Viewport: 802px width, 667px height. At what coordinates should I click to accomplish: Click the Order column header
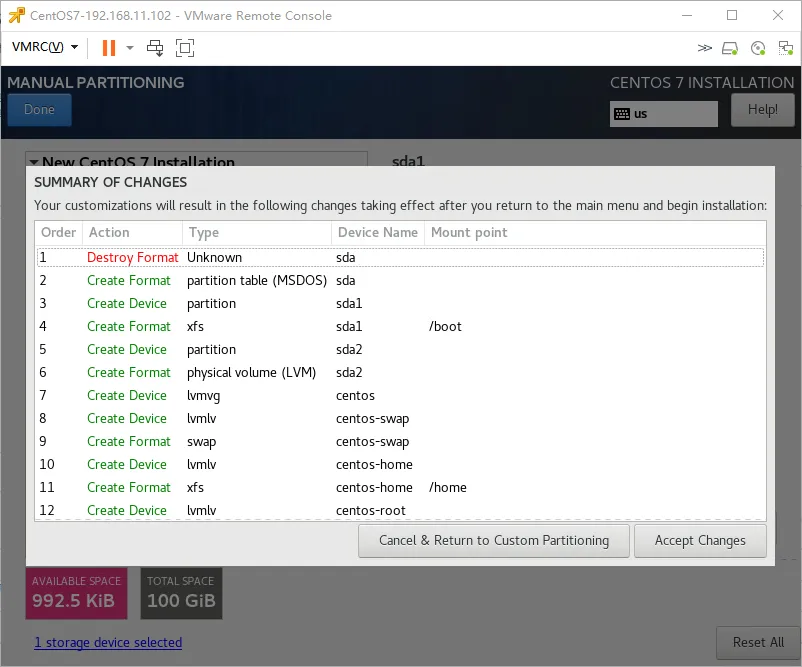(x=58, y=232)
